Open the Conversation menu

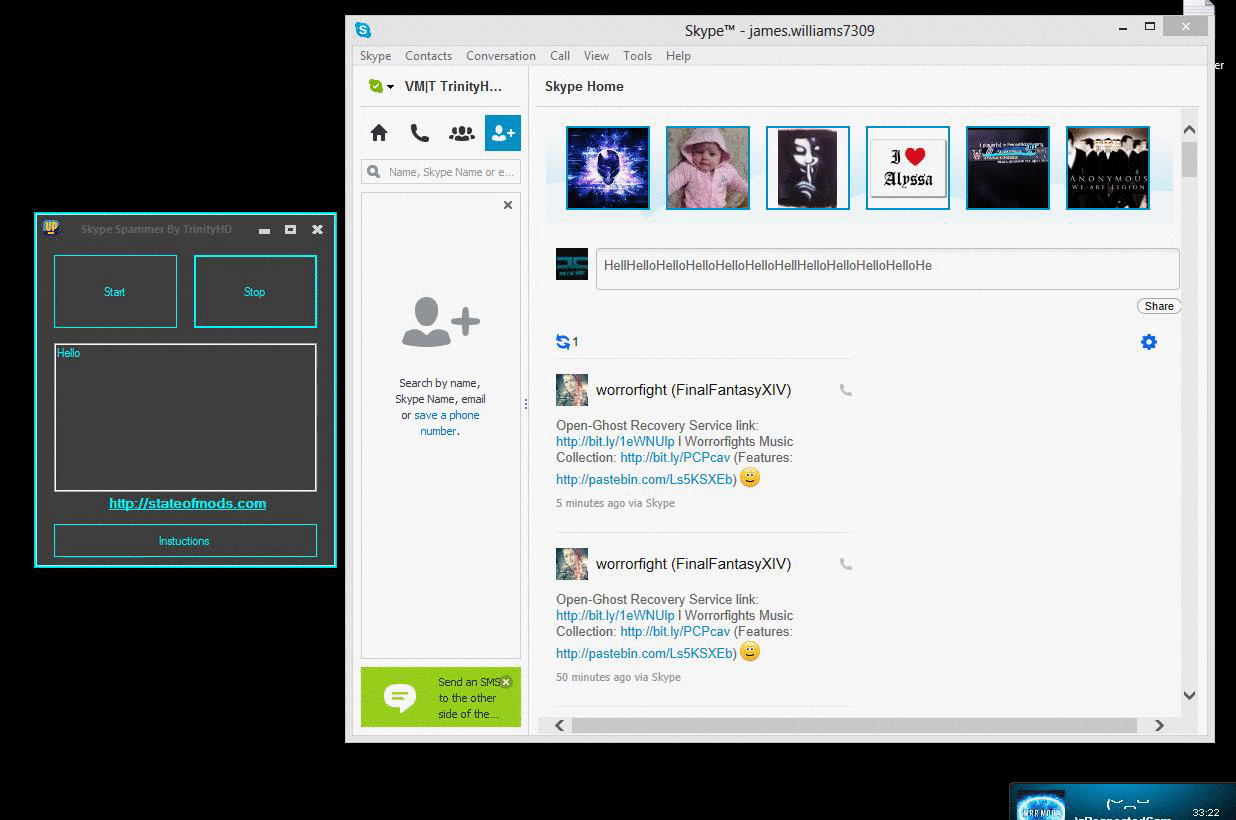click(500, 56)
